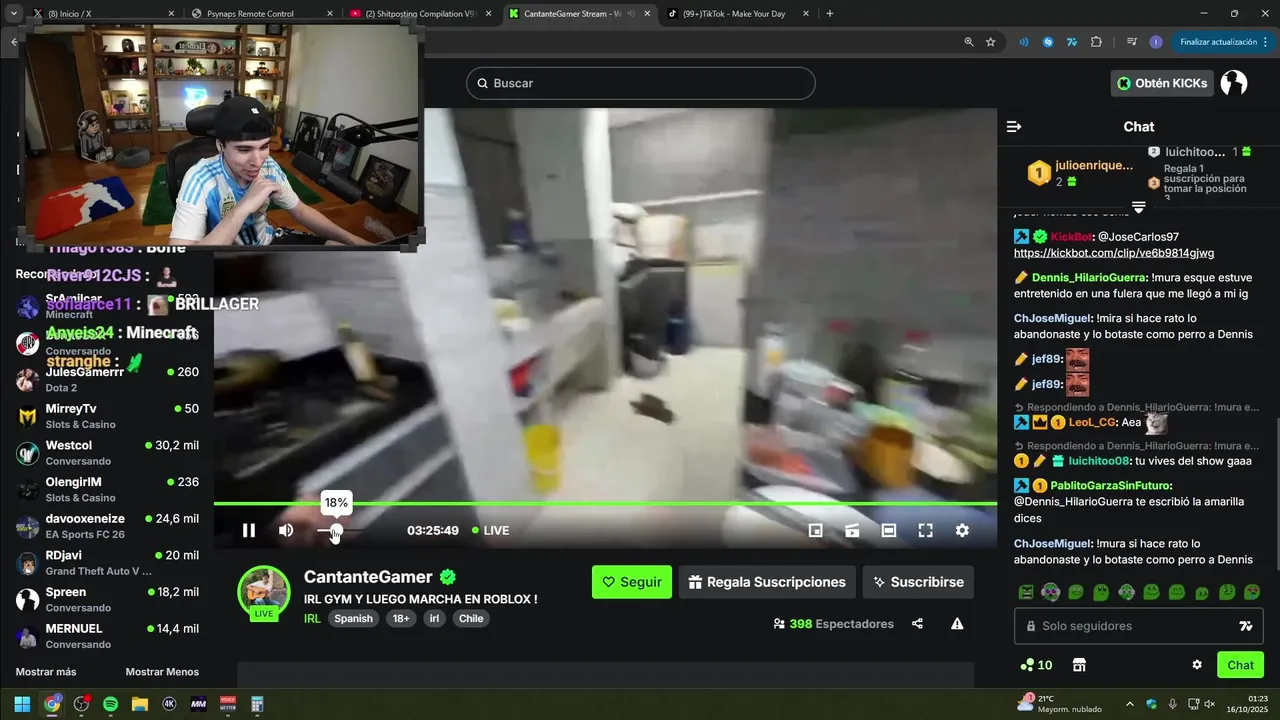Screen dimensions: 1280x720
Task: Select the Chile tag chip
Action: 471,618
